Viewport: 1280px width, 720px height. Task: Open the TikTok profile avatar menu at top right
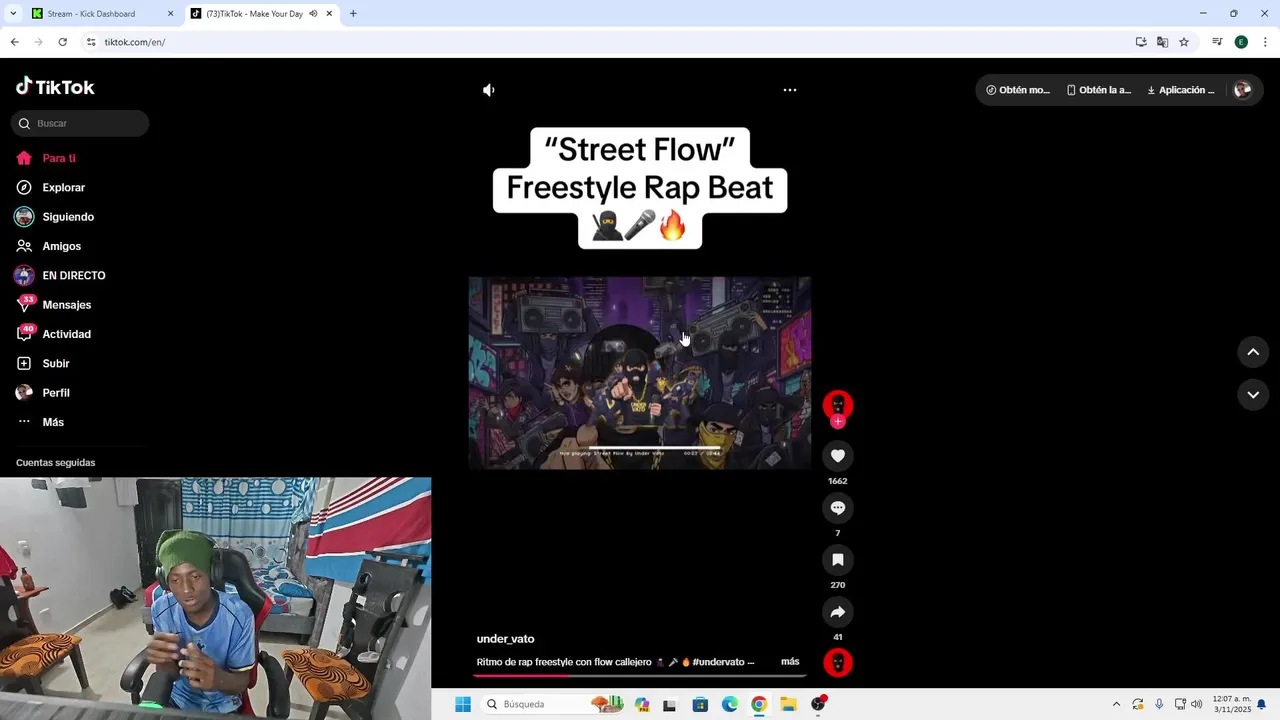tap(1242, 90)
